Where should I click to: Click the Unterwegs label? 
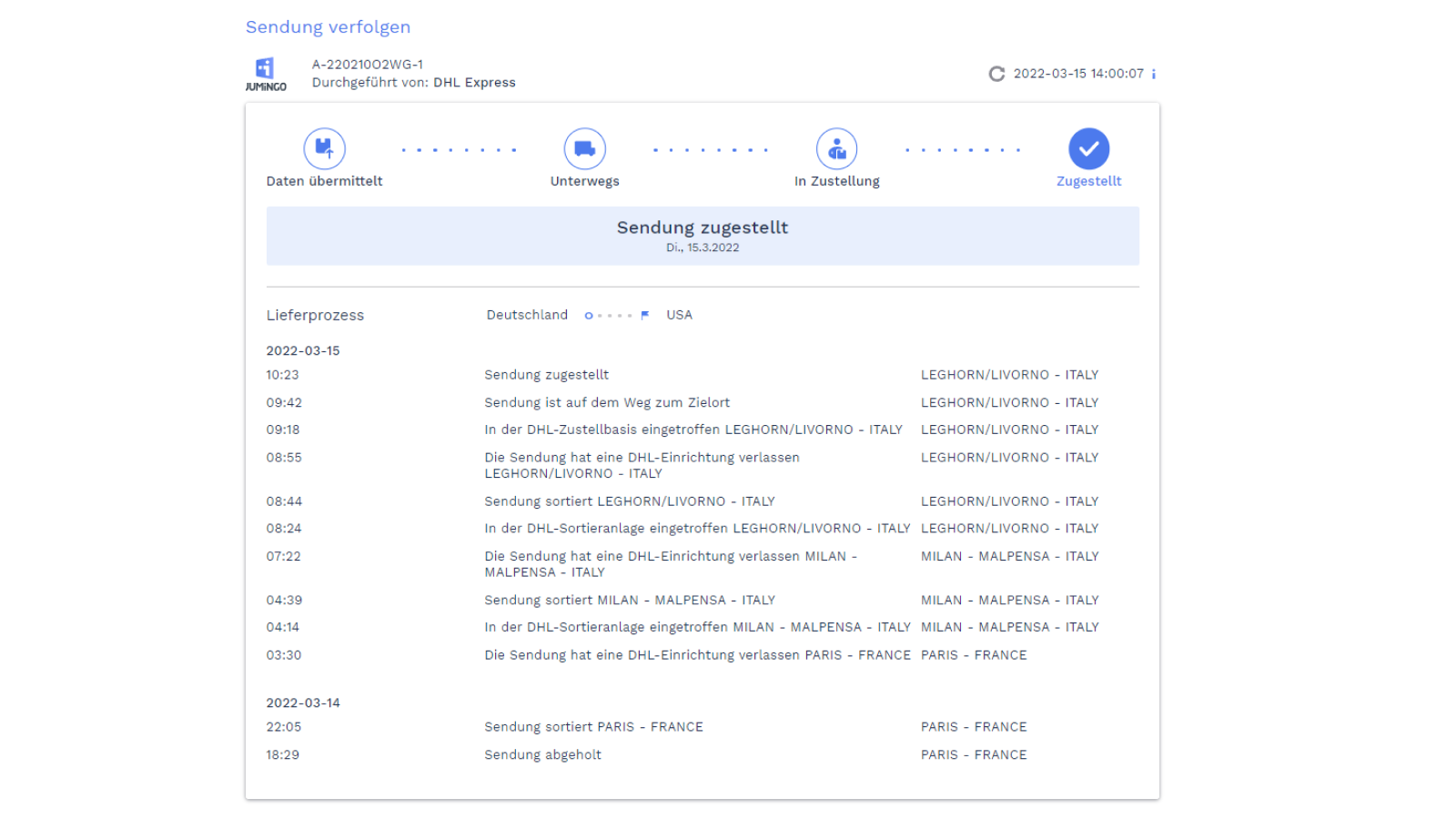pyautogui.click(x=585, y=181)
